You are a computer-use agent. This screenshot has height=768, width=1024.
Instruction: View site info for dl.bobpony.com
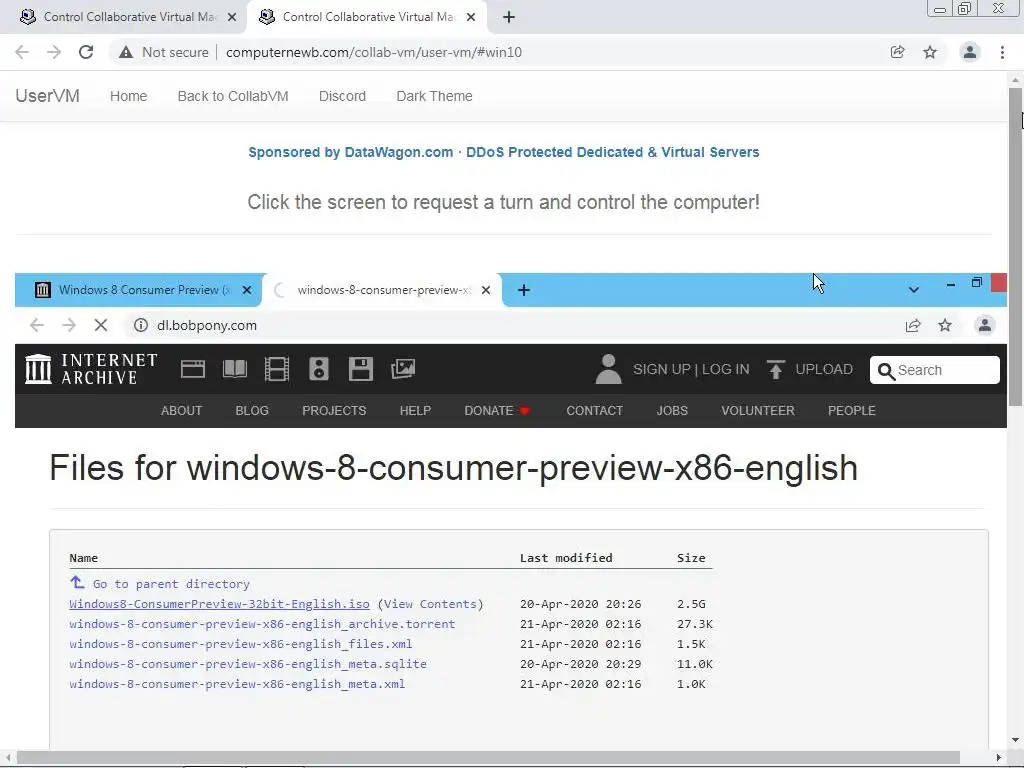pyautogui.click(x=140, y=325)
